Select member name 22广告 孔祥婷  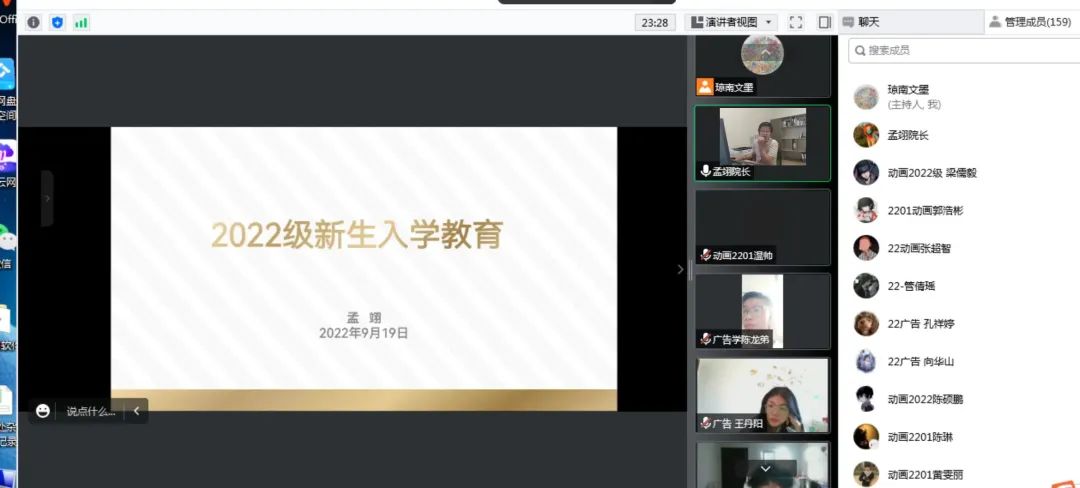coord(921,324)
